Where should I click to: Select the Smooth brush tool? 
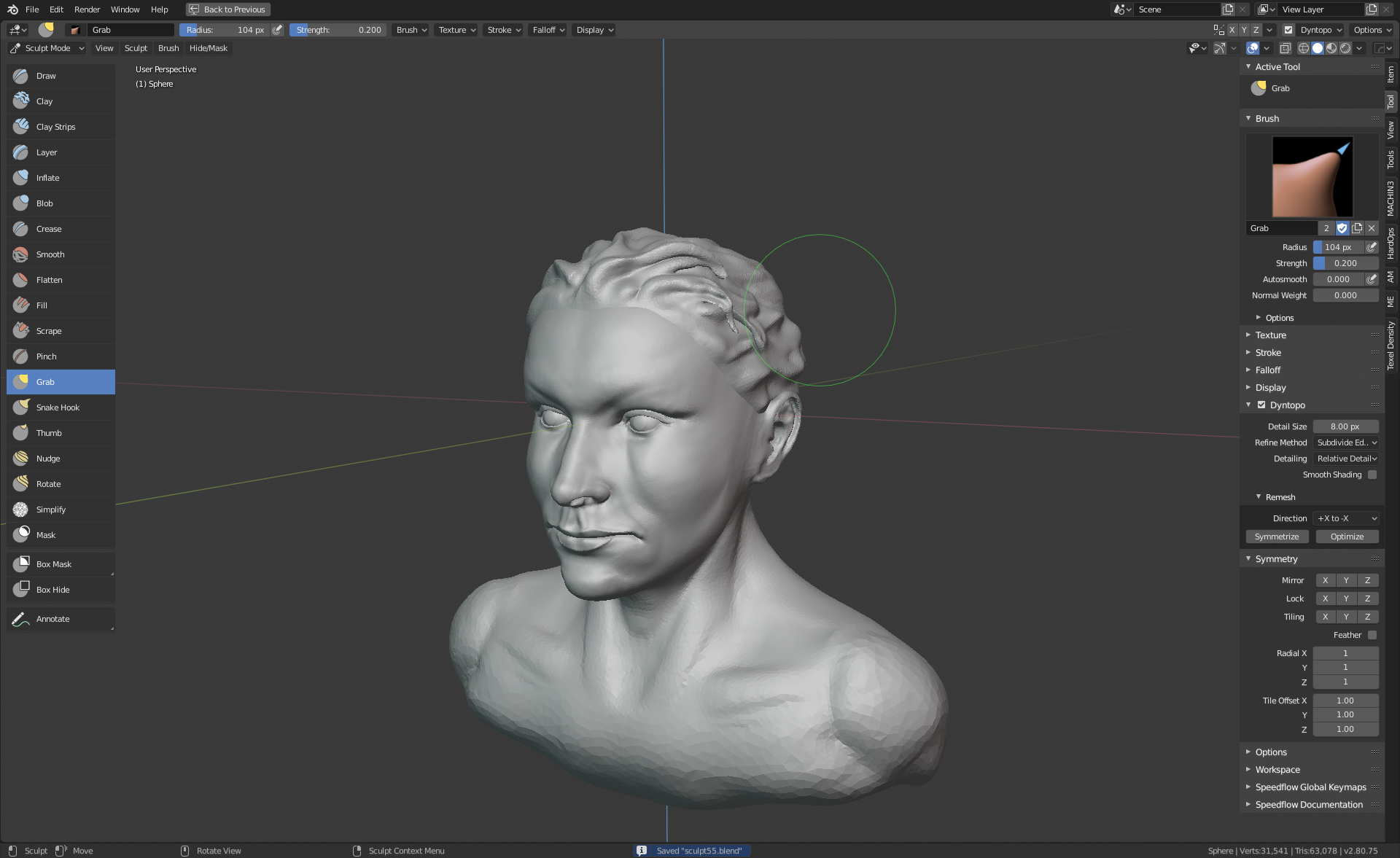pos(50,254)
